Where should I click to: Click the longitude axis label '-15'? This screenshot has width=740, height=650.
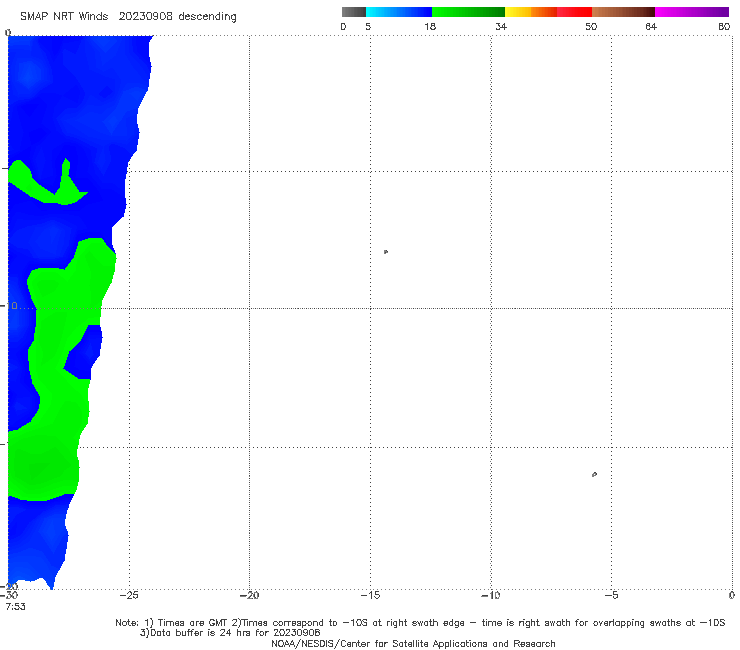click(370, 595)
